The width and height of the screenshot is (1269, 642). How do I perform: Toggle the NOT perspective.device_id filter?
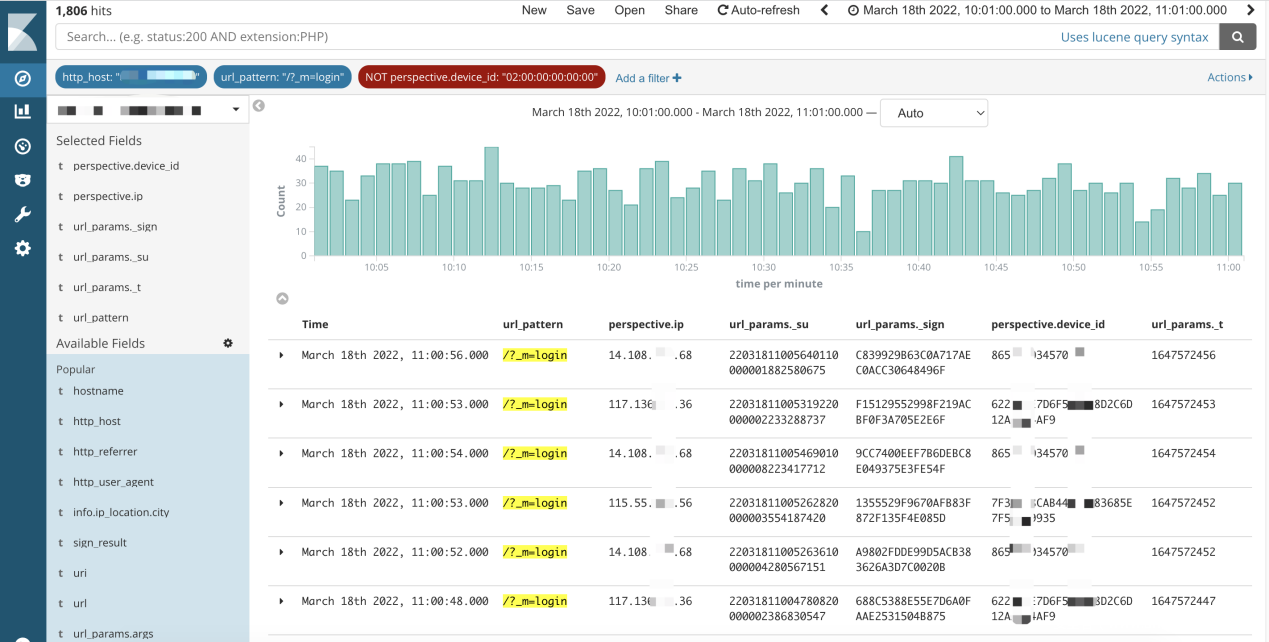(x=482, y=77)
